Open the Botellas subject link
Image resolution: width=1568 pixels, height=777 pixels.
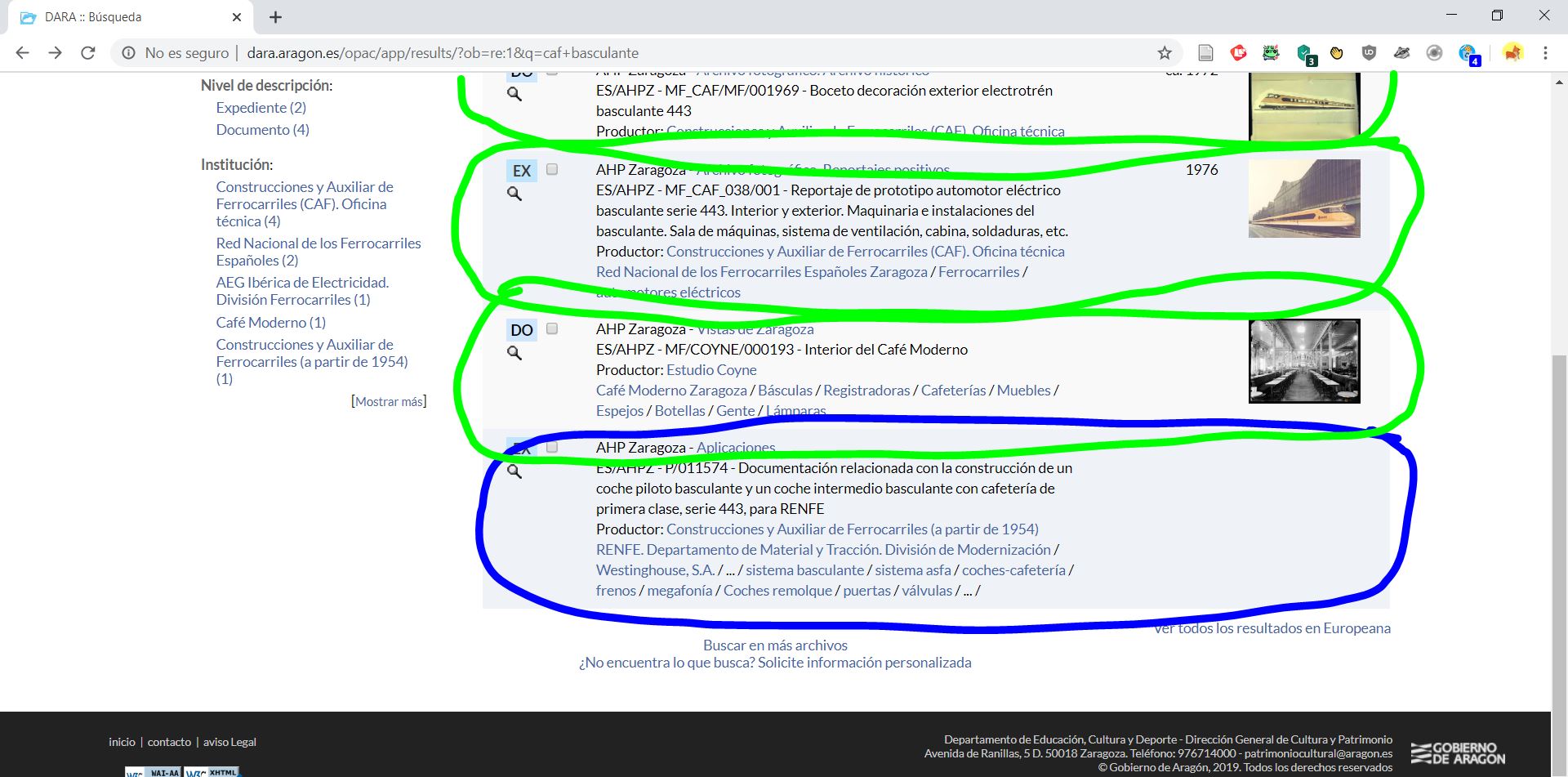coord(679,411)
